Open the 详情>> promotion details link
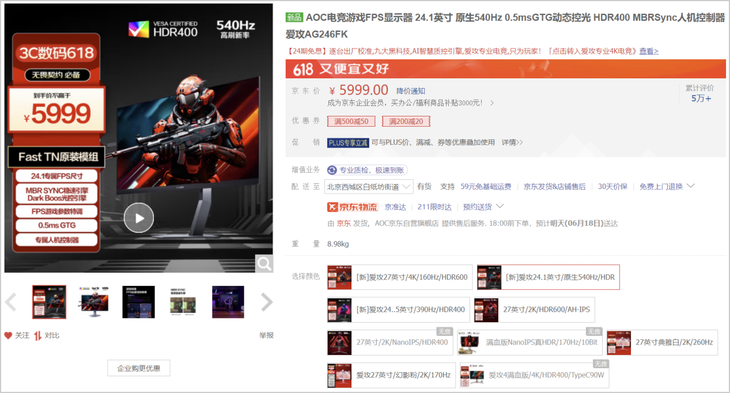 [512, 142]
